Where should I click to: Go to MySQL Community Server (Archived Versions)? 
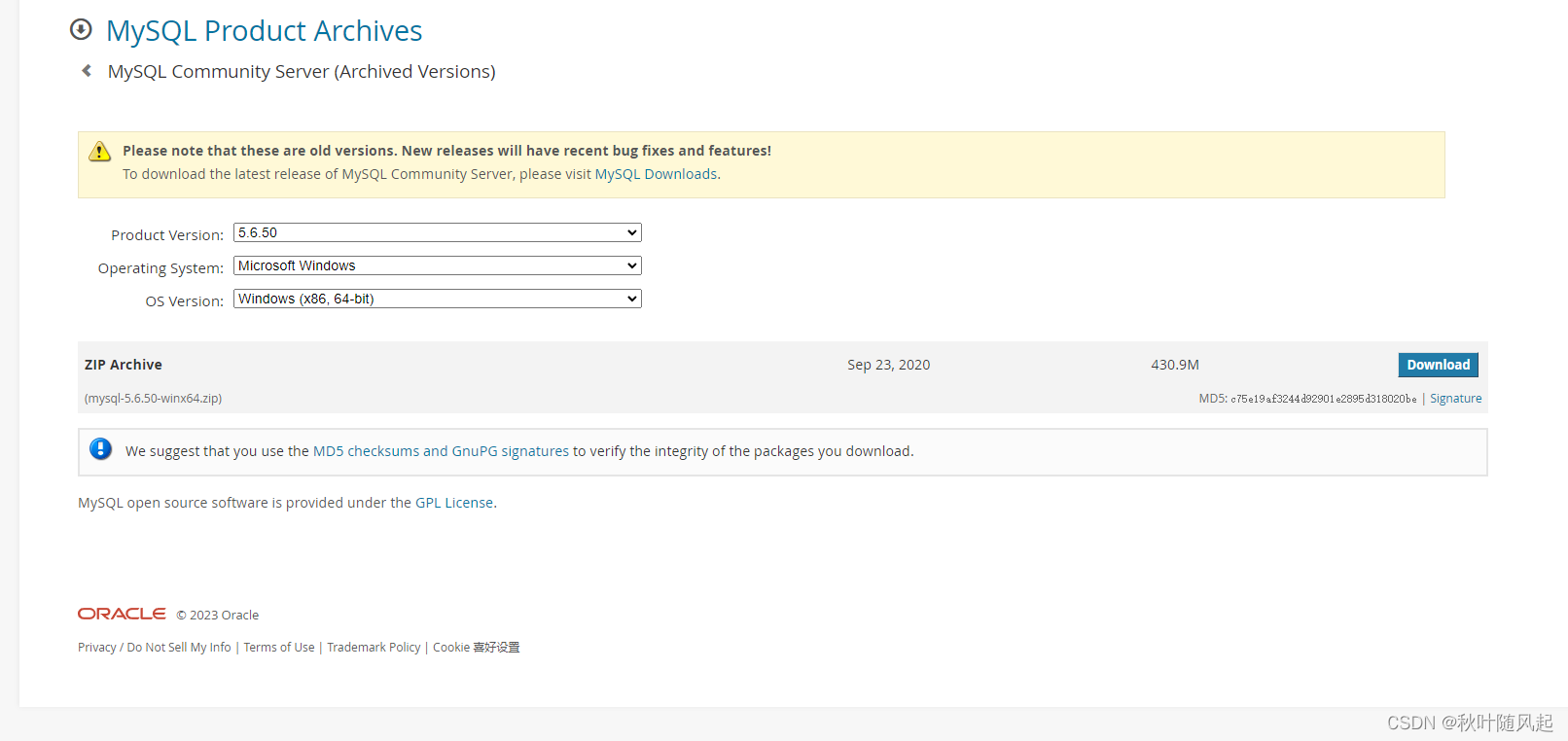coord(302,71)
